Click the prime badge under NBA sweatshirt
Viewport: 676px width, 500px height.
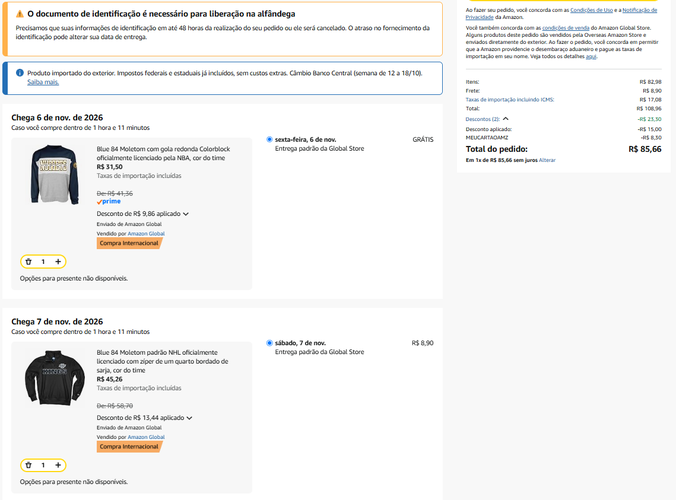(109, 201)
